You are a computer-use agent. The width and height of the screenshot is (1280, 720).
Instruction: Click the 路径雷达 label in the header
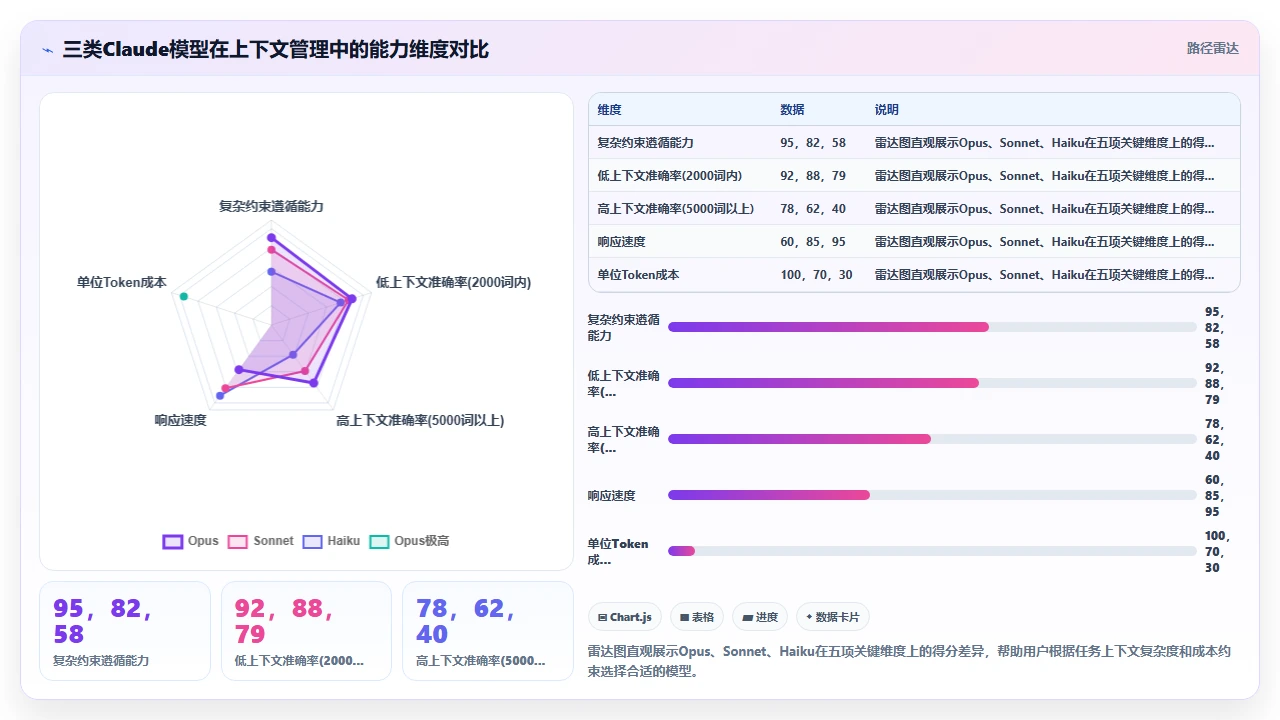click(x=1213, y=48)
